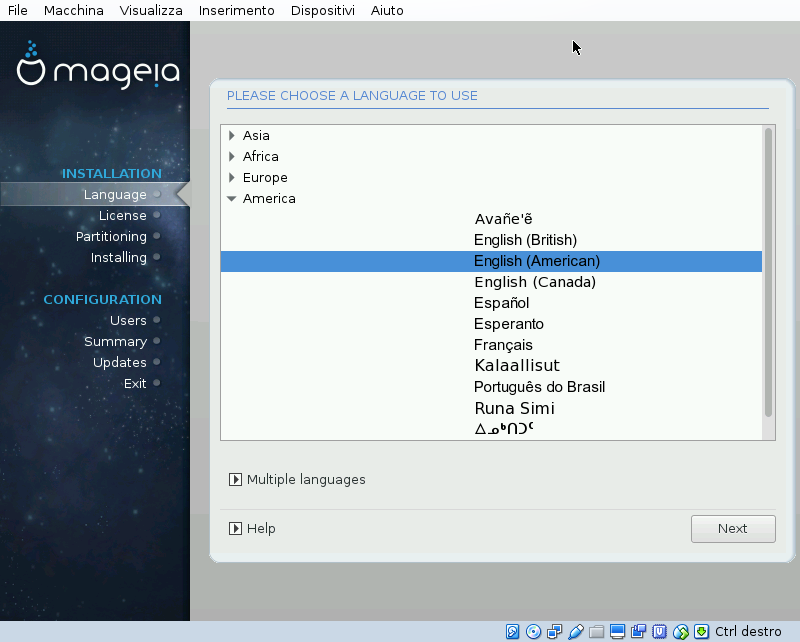The height and width of the screenshot is (642, 800).
Task: Click the Next button
Action: [733, 529]
